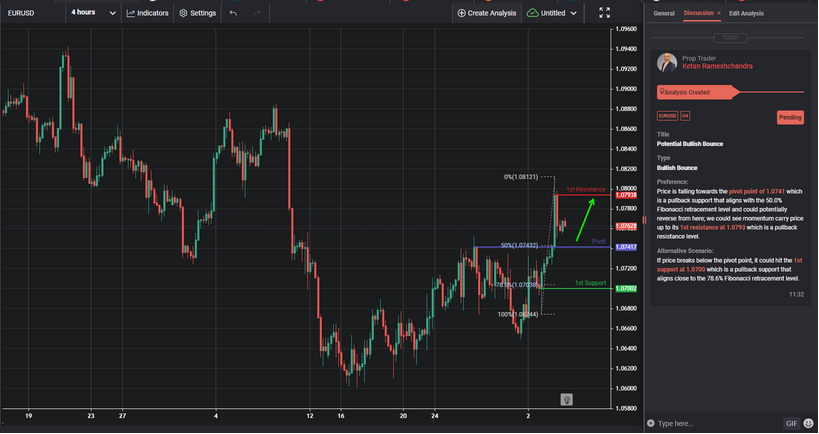
Task: Click the 1.07938 resistance price tag
Action: tap(626, 195)
